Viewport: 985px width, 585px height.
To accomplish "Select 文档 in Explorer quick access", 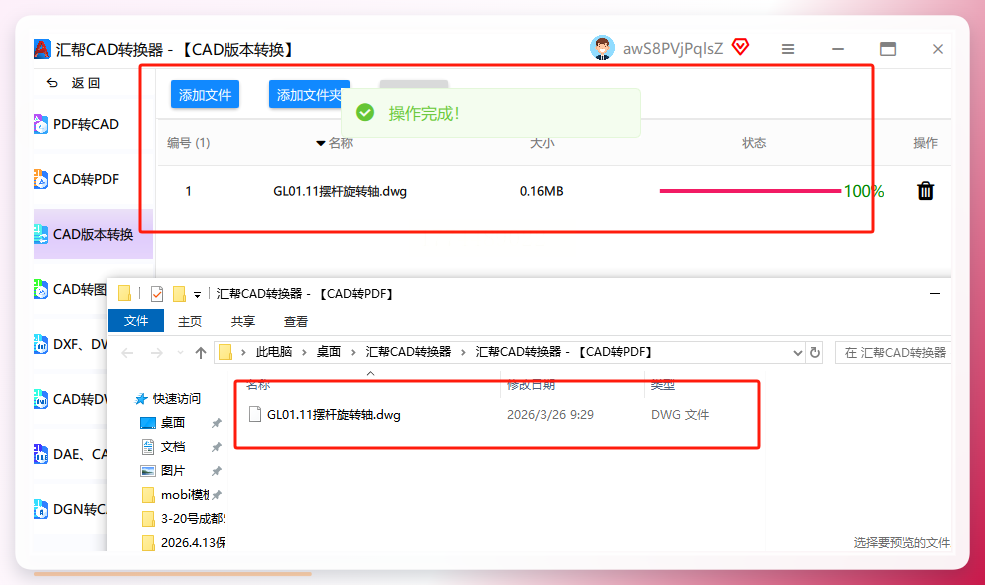I will 172,447.
